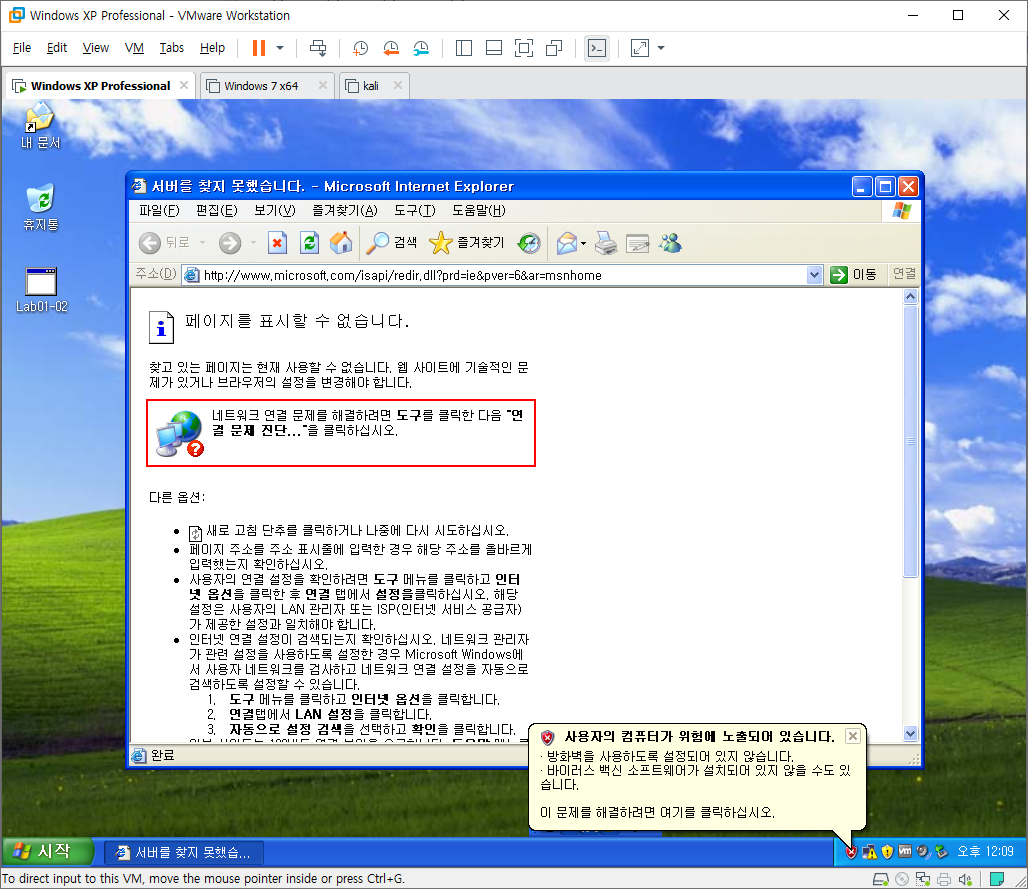The height and width of the screenshot is (889, 1028).
Task: Take a snapshot of this virtual machine
Action: coord(360,48)
